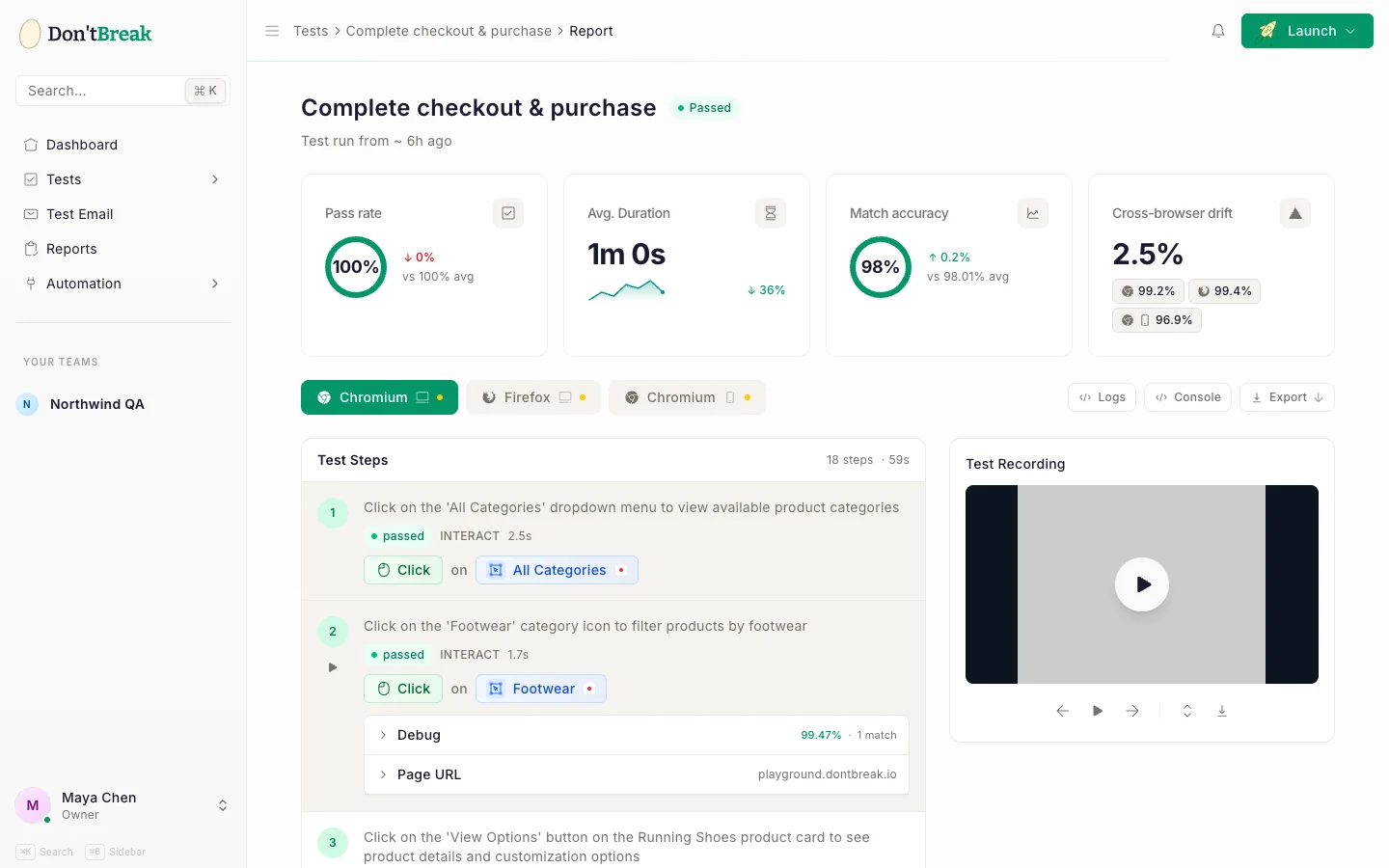Click the Passed status badge
This screenshot has width=1389, height=868.
coord(703,108)
